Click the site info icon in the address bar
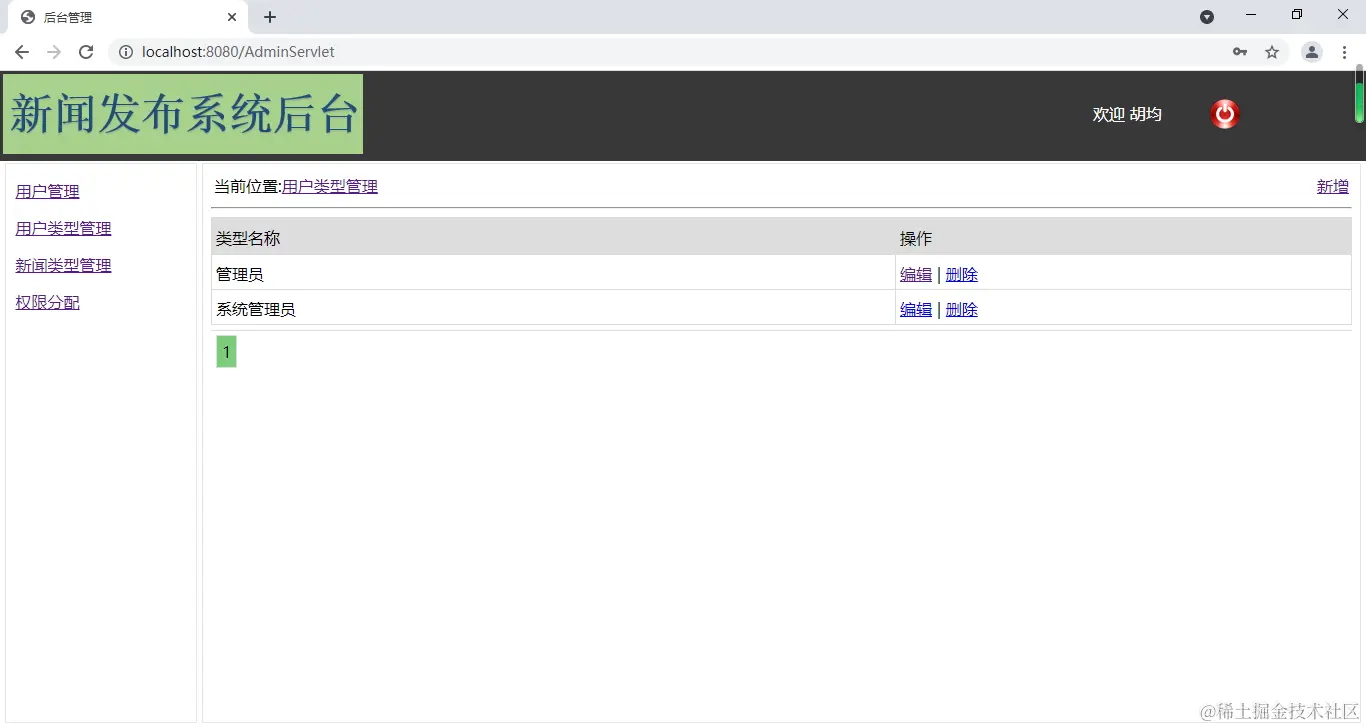 click(126, 52)
